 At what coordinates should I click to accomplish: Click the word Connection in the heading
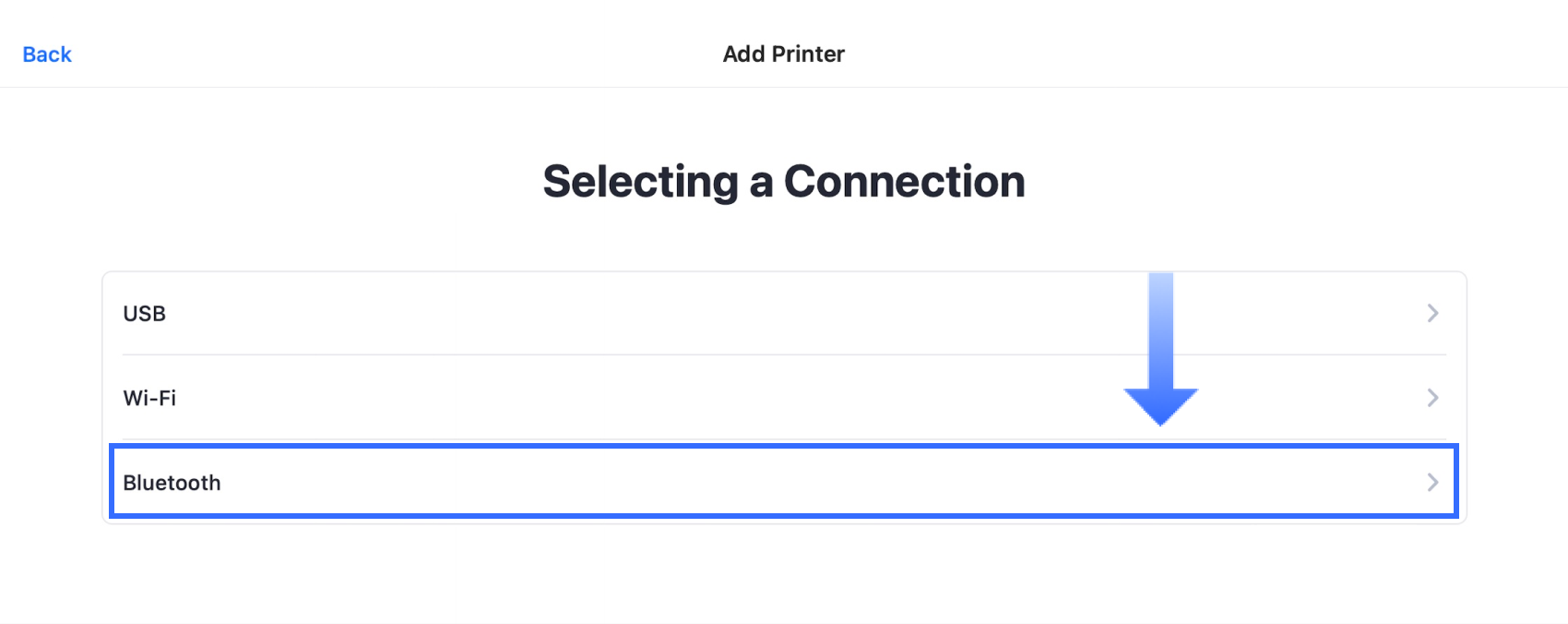point(904,182)
